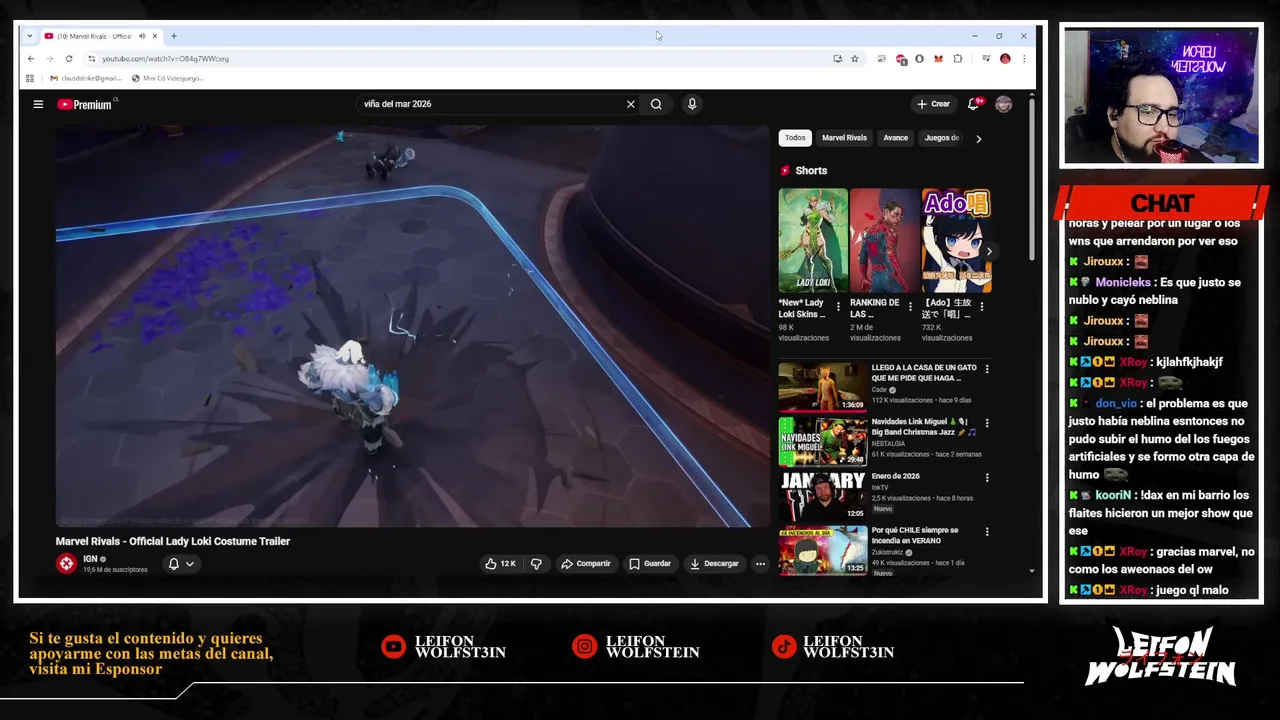This screenshot has width=1280, height=720.
Task: Open 'Enero de 2026' video thumbnail
Action: coord(823,496)
